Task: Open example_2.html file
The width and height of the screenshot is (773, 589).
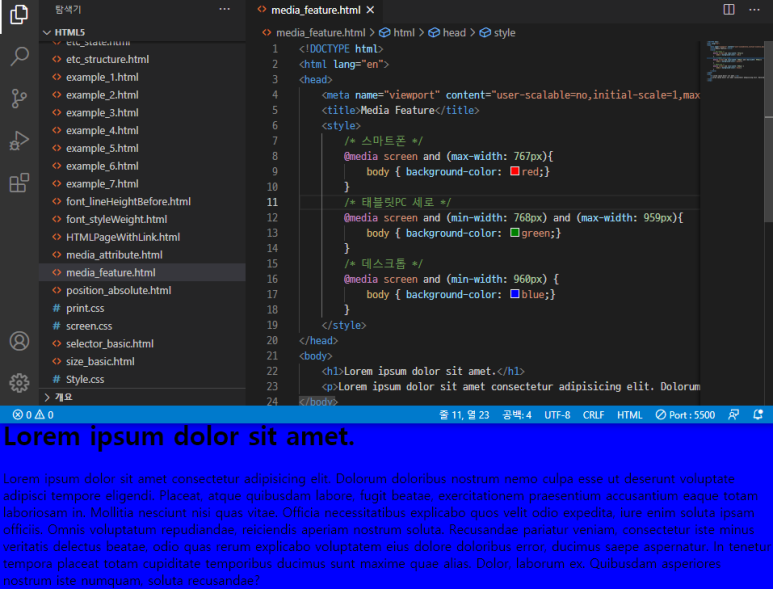Action: click(x=142, y=95)
